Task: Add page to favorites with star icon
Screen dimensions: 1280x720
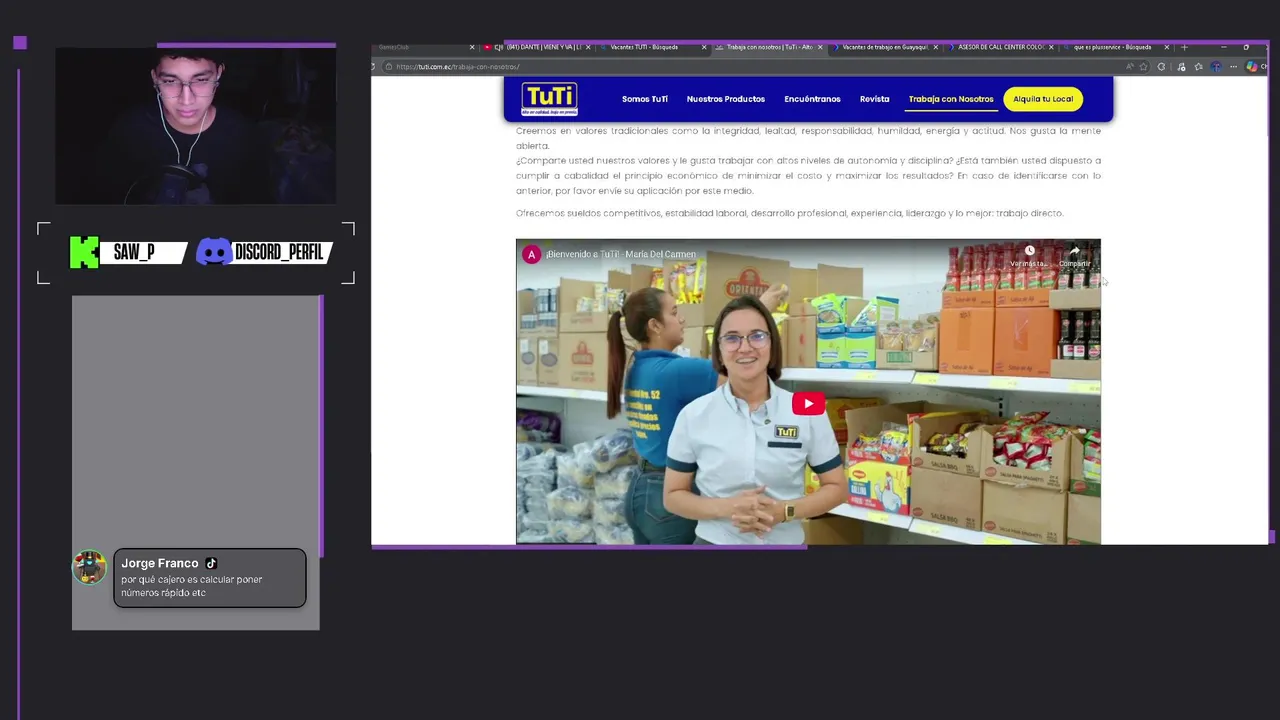Action: tap(1143, 67)
